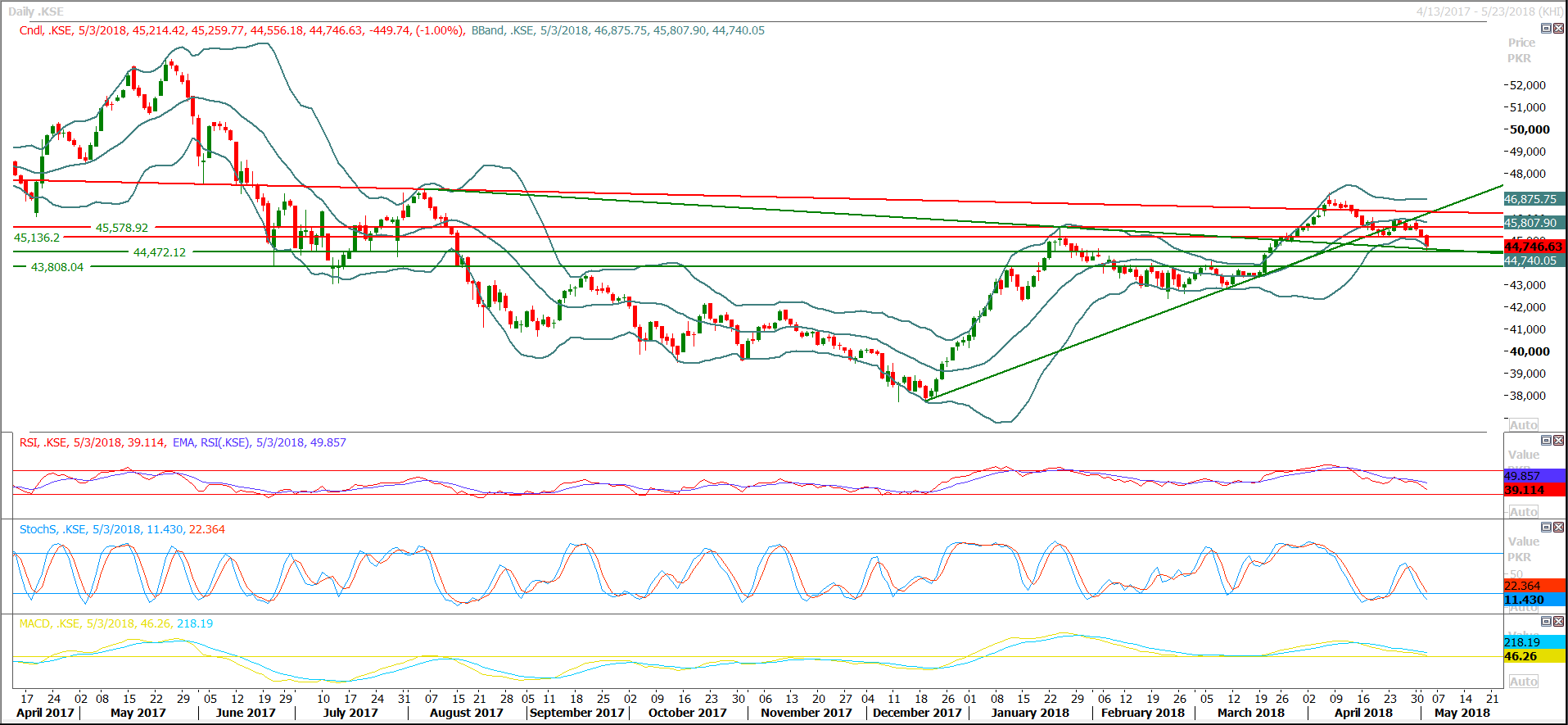
Task: Click the 40,000 price axis label
Action: click(1530, 351)
